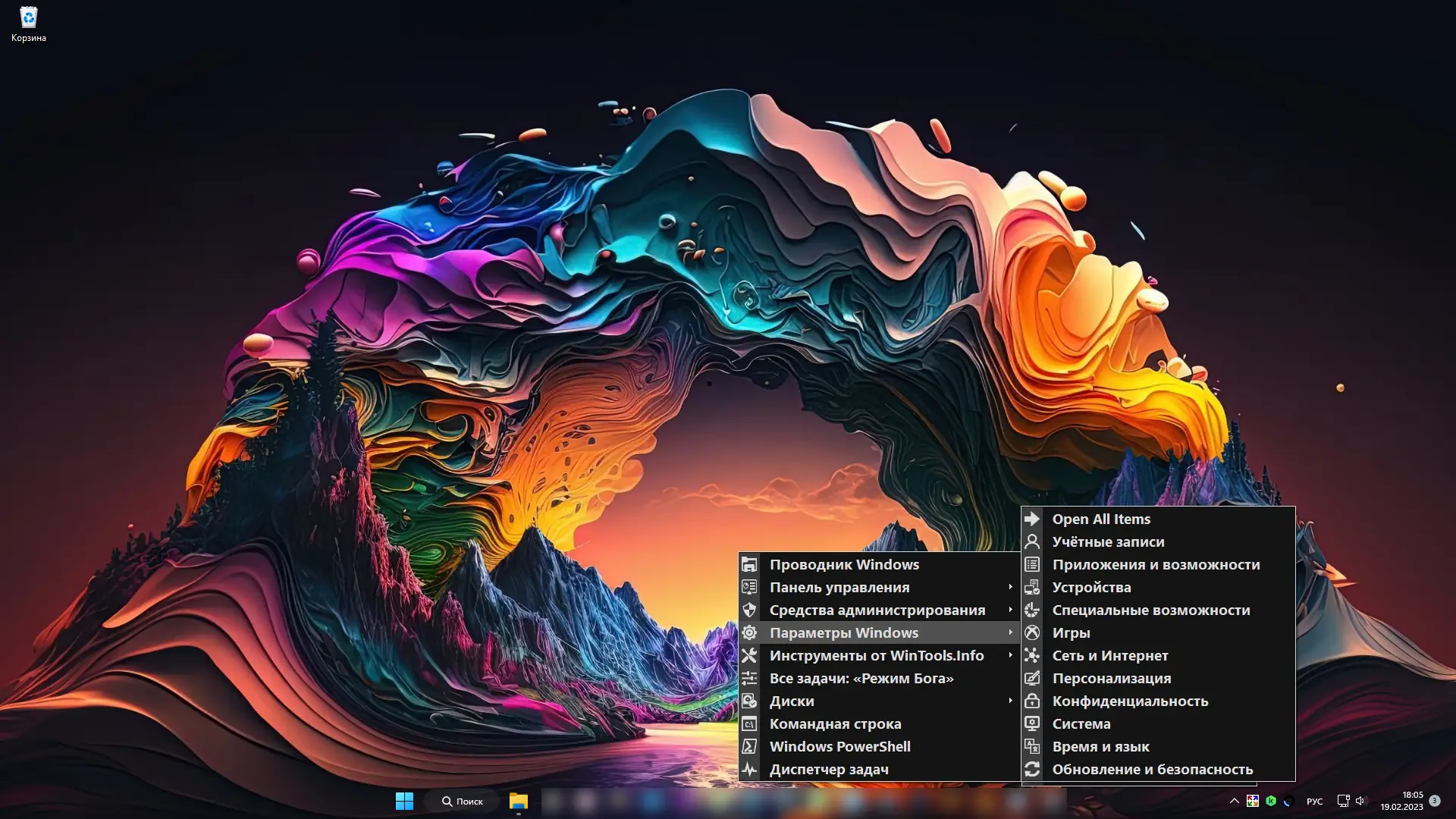The width and height of the screenshot is (1456, 819).
Task: Click the refresh icon beside Обновление и безопасность
Action: (1032, 769)
